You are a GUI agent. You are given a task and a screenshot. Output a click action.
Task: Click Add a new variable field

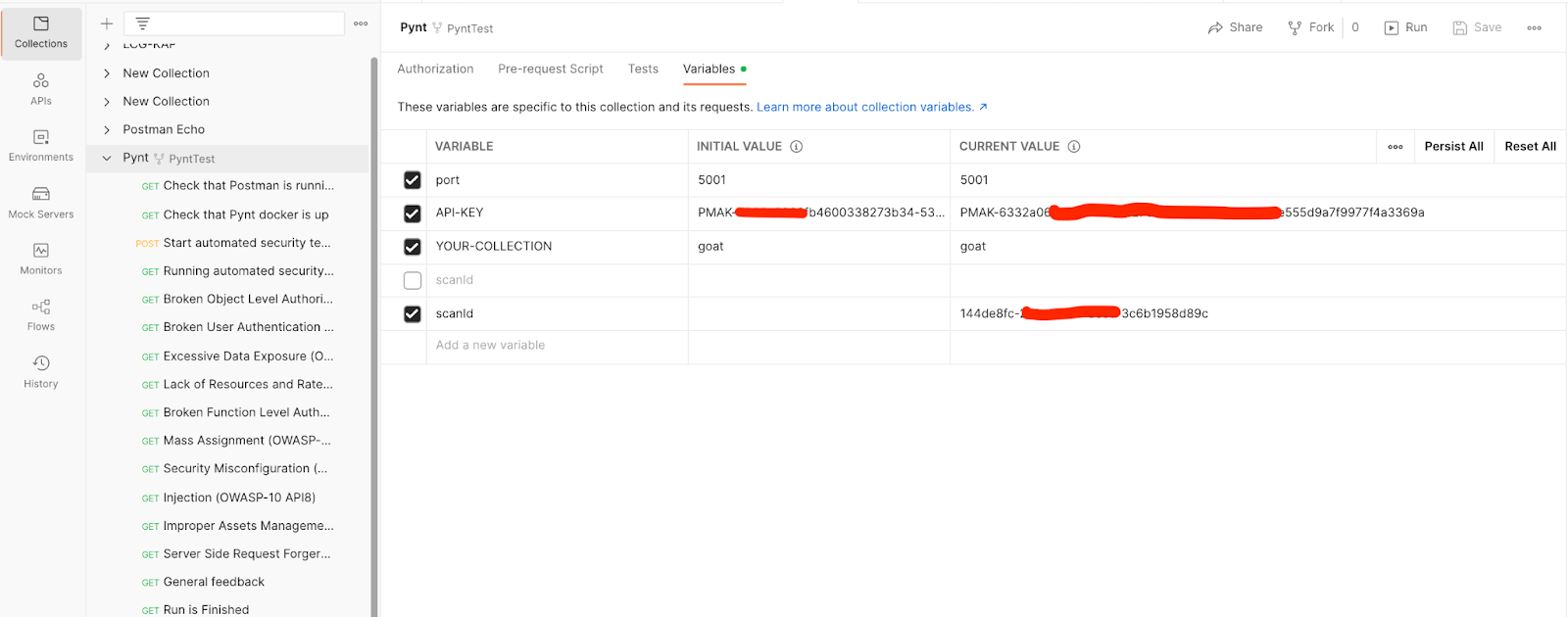point(558,346)
